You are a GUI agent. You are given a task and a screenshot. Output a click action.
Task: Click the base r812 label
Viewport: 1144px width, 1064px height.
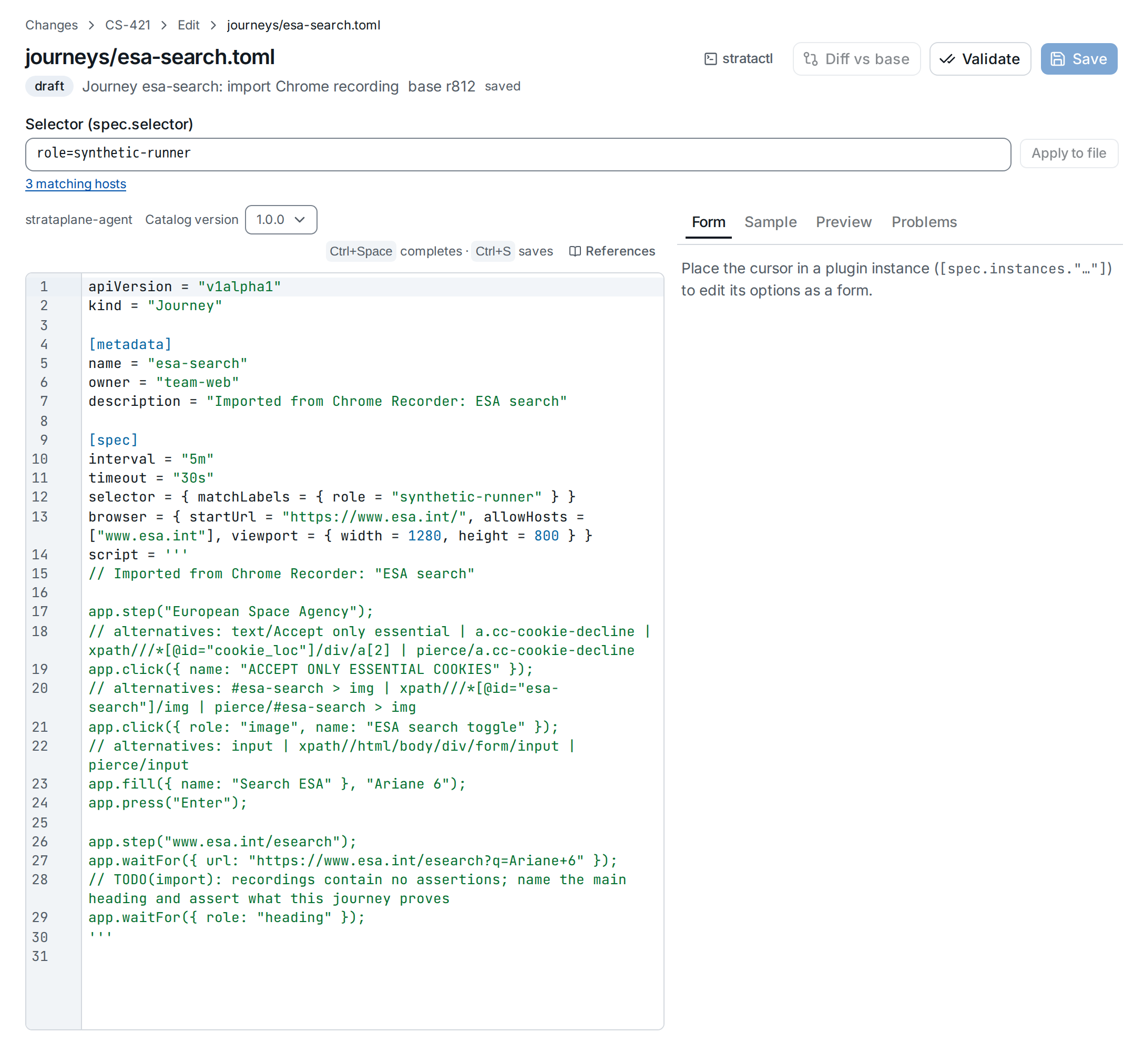coord(442,86)
